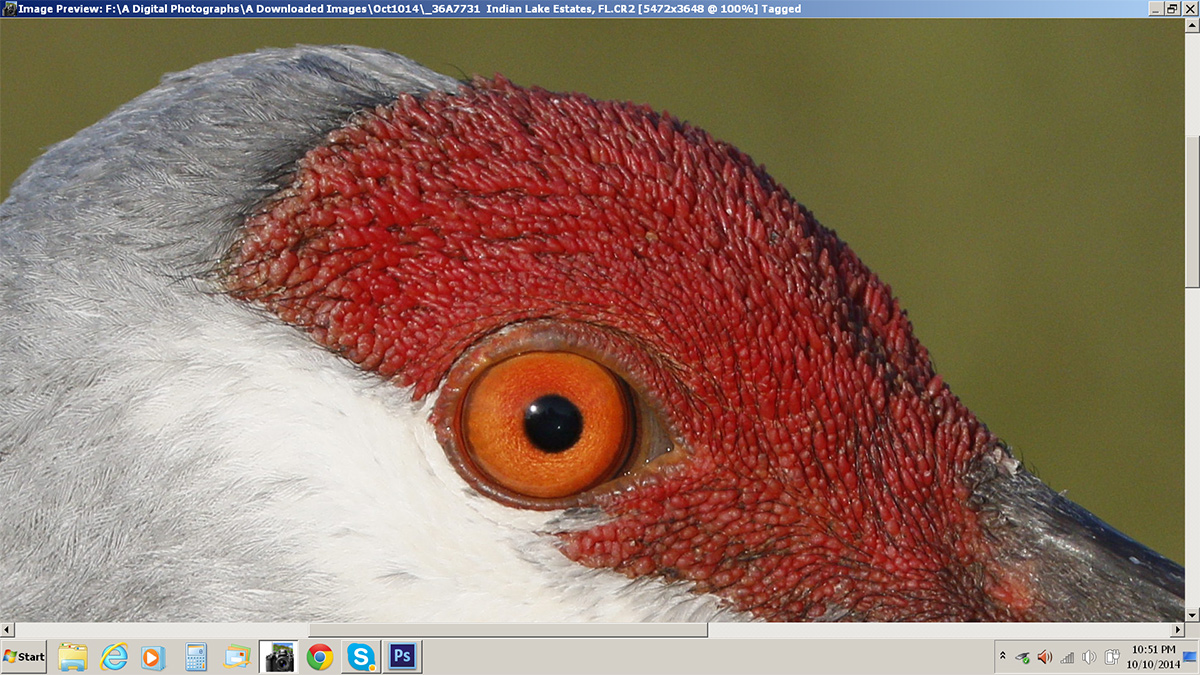Click the up arrow of the vertical scrollbar
The width and height of the screenshot is (1200, 675).
coord(1192,24)
